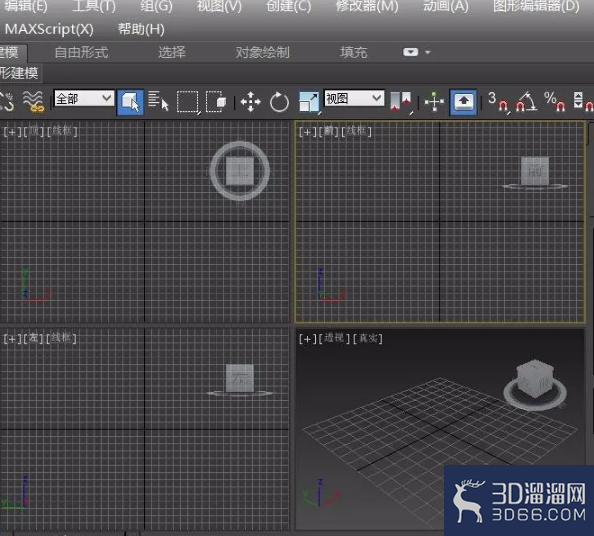The image size is (594, 536).
Task: Click the ViewCube in the left viewport
Action: click(240, 378)
